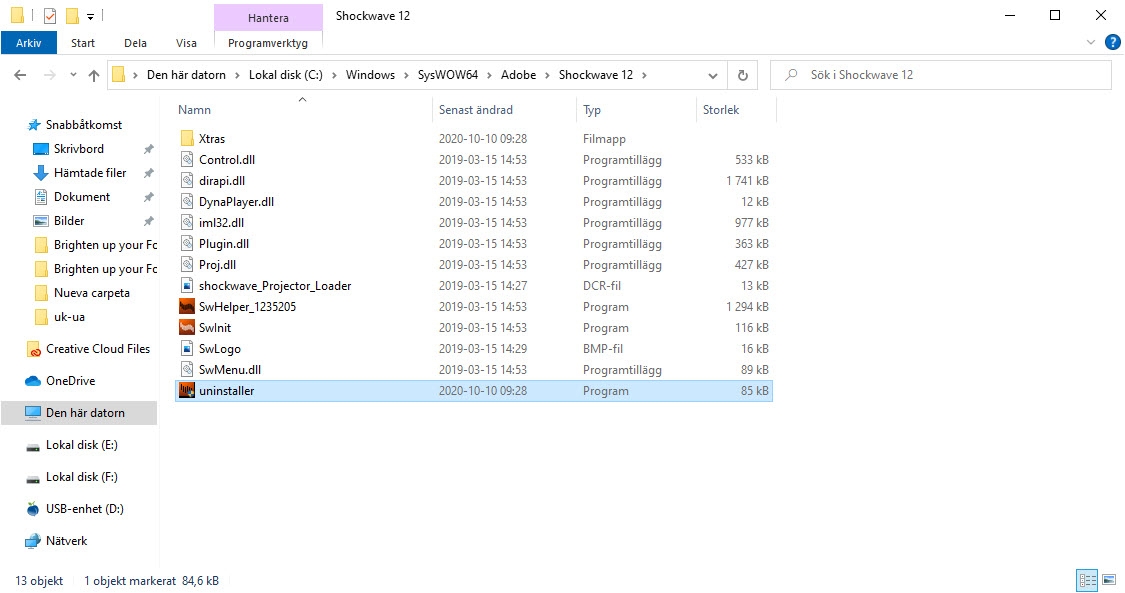Open Nueva carpeta in sidebar
Screen dimensions: 1125x593
pos(83,293)
